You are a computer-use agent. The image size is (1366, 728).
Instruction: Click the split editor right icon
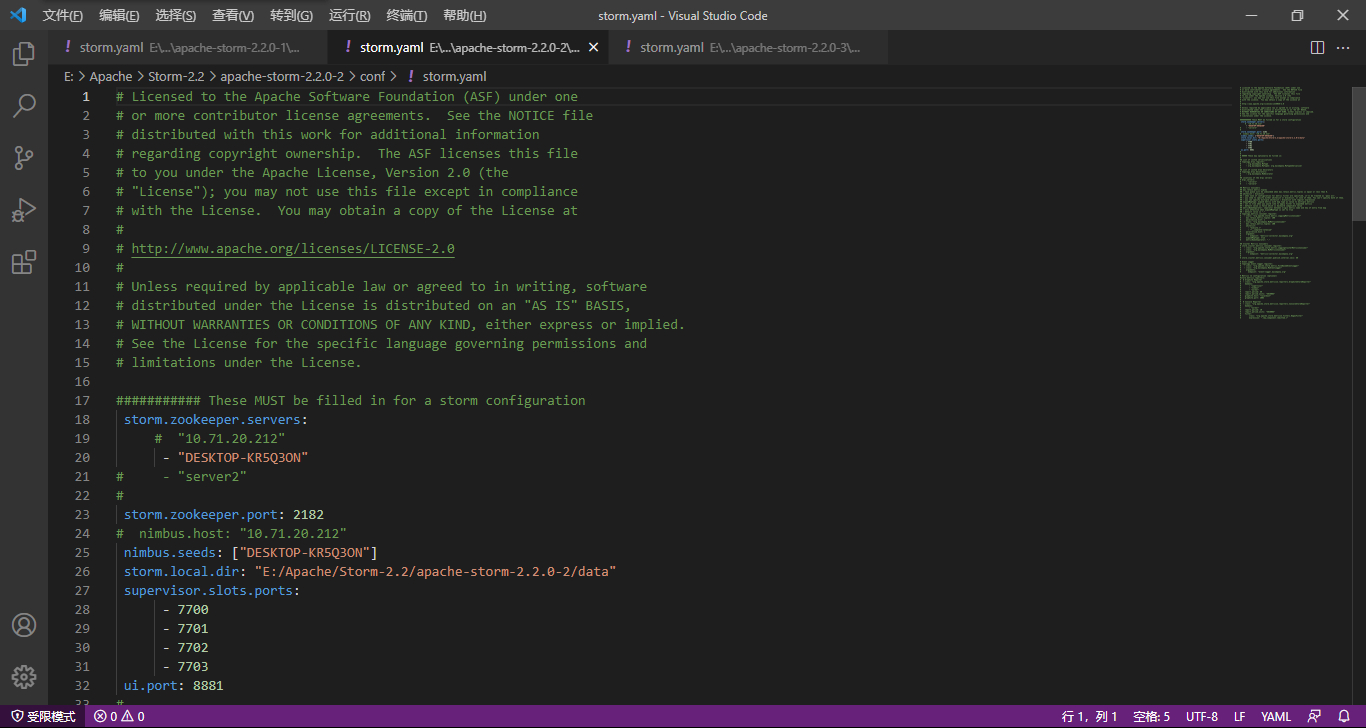click(1317, 48)
